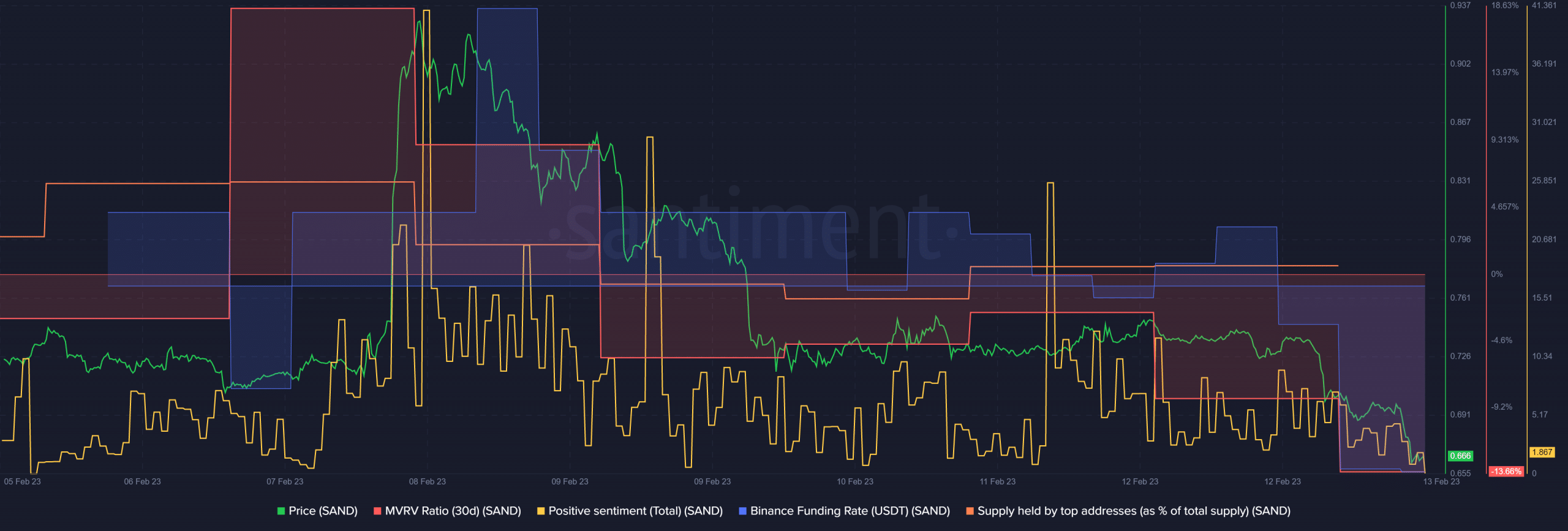Click the 0.937 price axis value
Screen dimensions: 1568x531
(x=1460, y=6)
